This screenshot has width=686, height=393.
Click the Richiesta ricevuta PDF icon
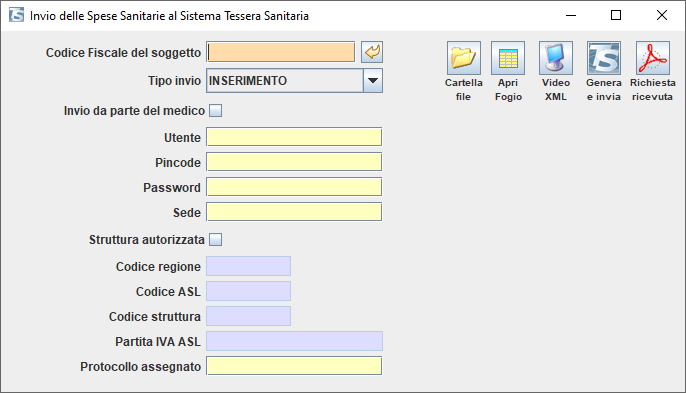652,58
